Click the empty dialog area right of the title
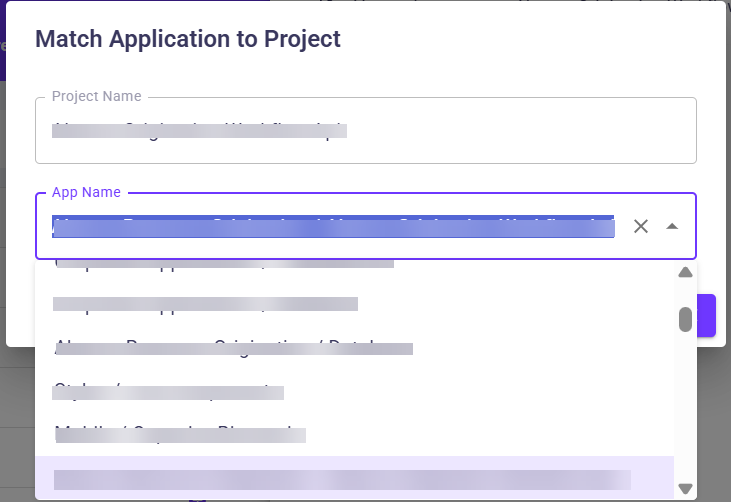731x502 pixels. coord(530,39)
